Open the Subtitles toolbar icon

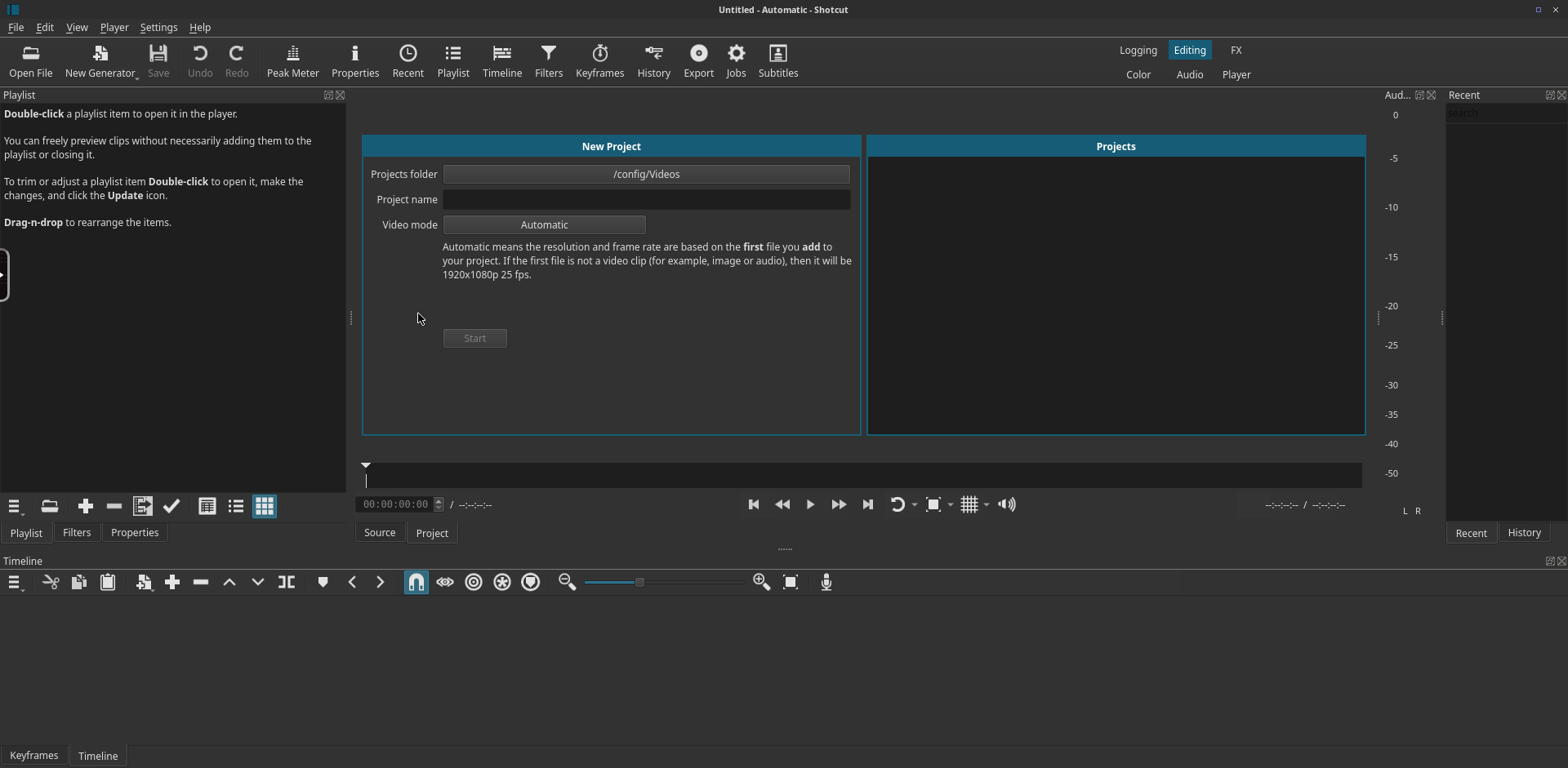(x=778, y=62)
